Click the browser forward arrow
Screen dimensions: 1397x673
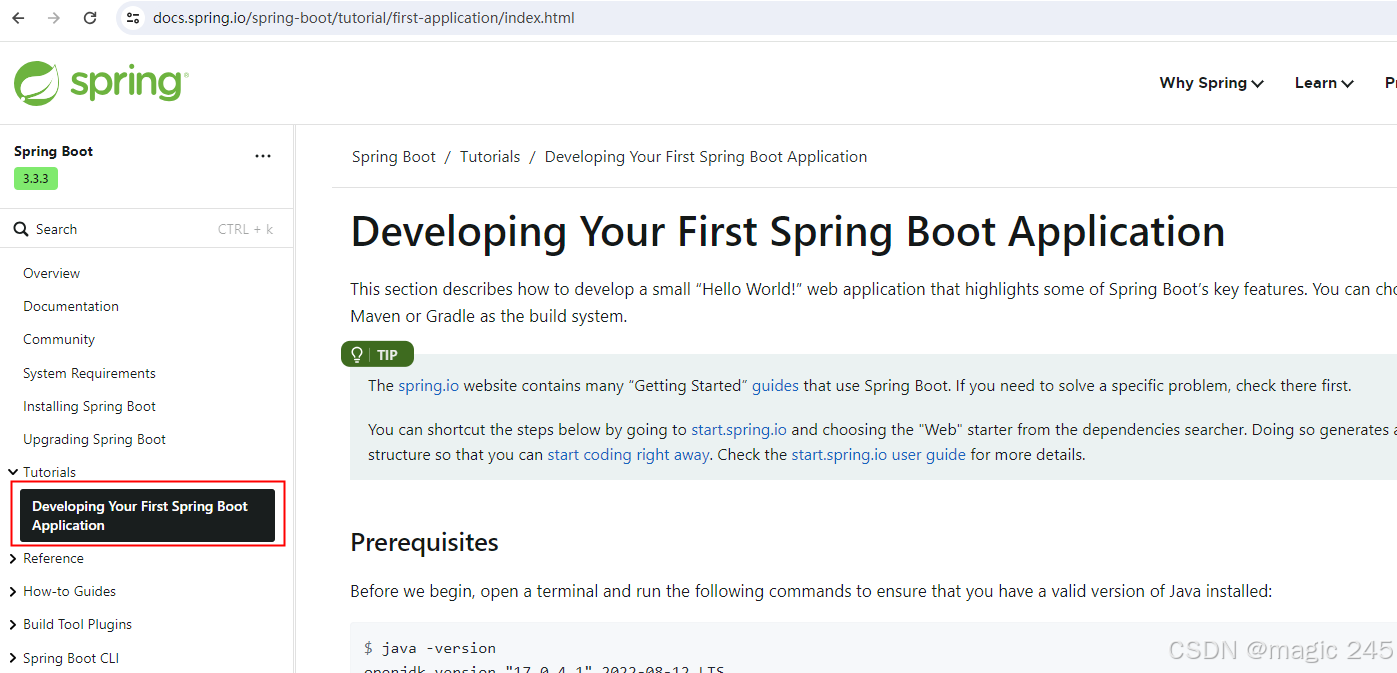coord(54,18)
